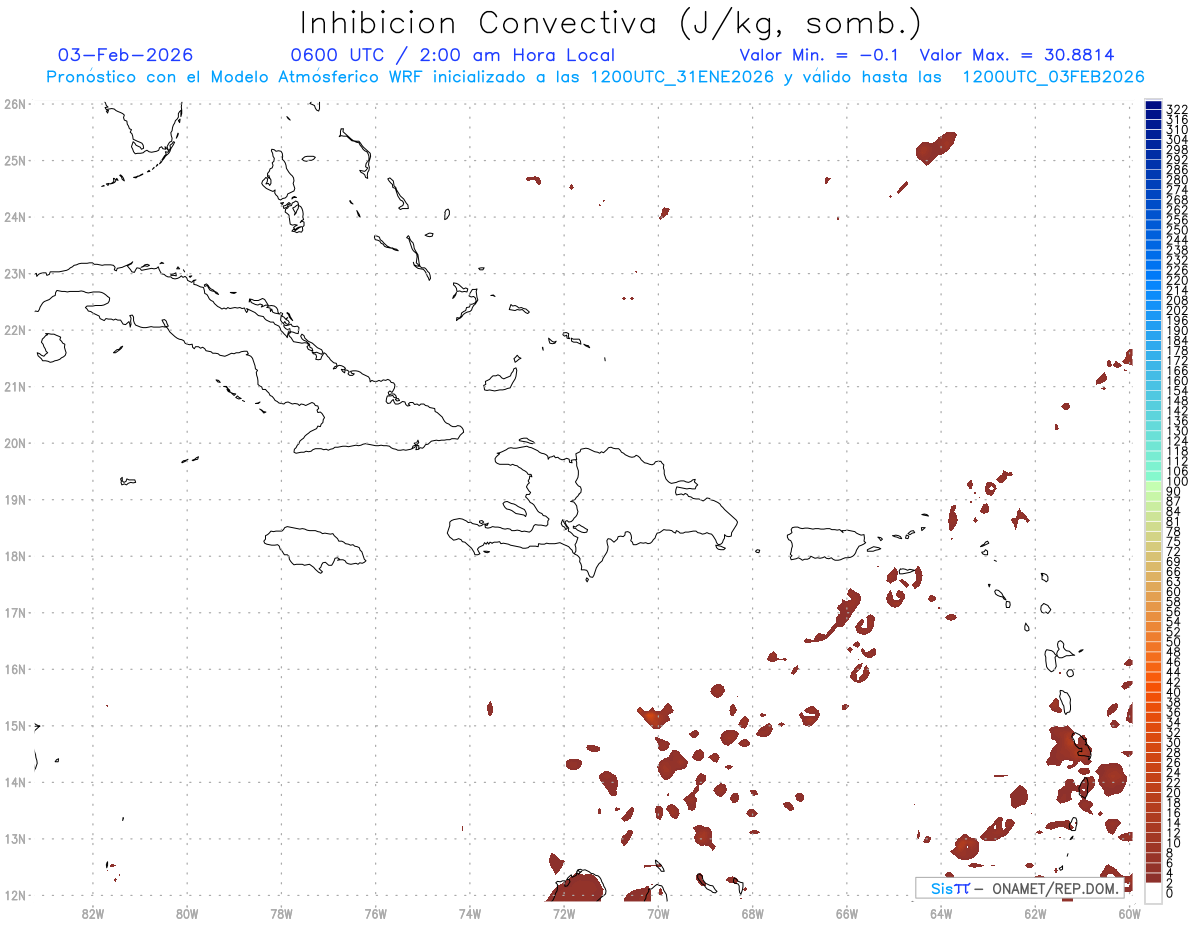The height and width of the screenshot is (927, 1200).
Task: Click the "76W" longitude label
Action: point(376,912)
